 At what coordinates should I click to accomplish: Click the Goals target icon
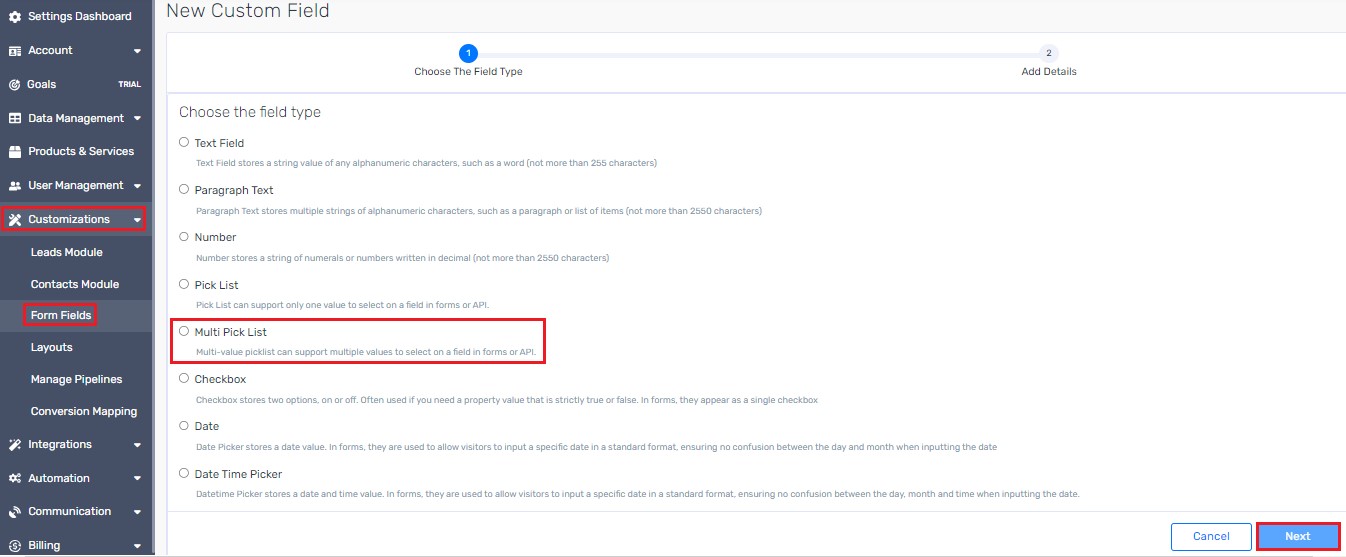pyautogui.click(x=15, y=85)
